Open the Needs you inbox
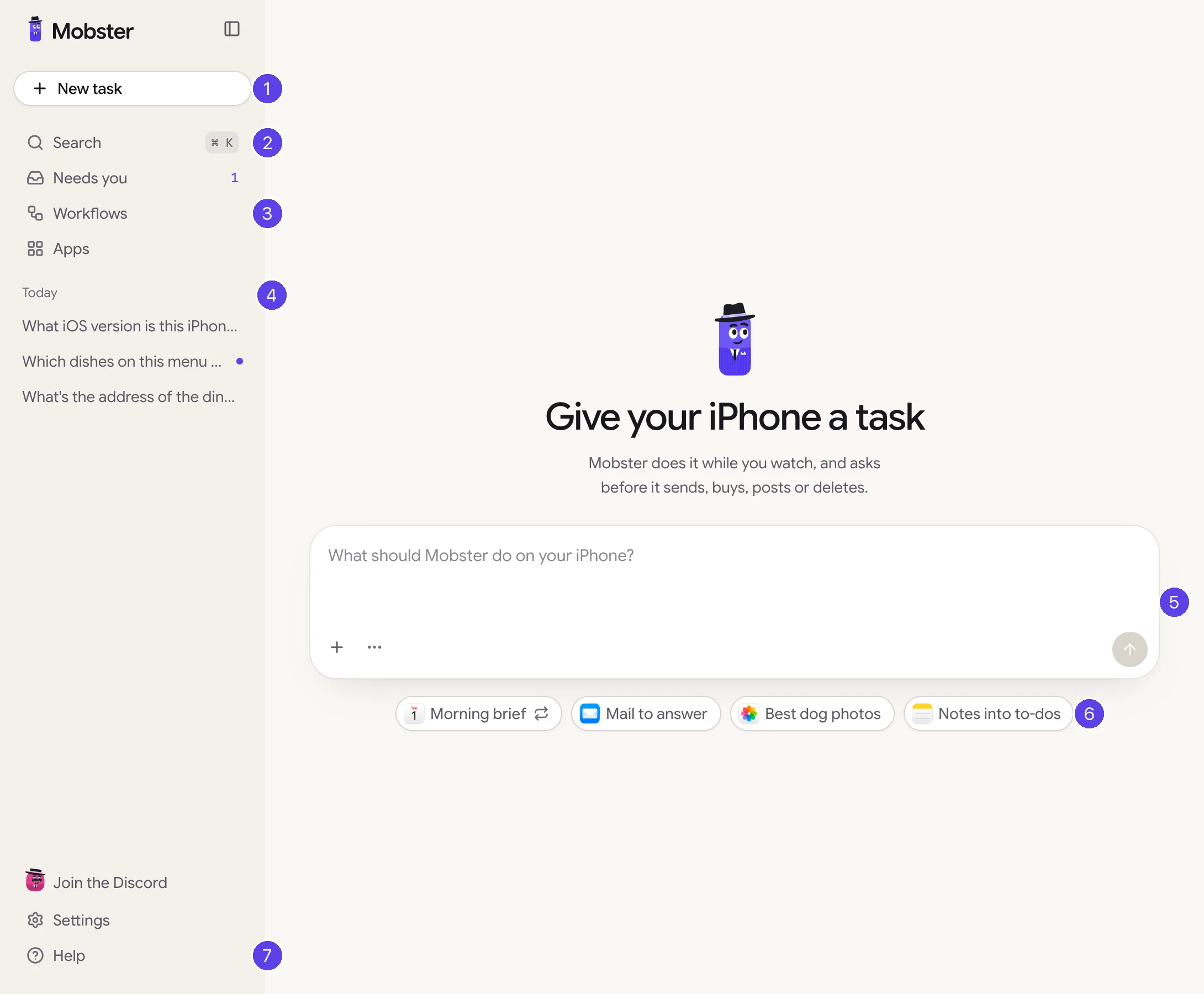The width and height of the screenshot is (1204, 994). [132, 178]
